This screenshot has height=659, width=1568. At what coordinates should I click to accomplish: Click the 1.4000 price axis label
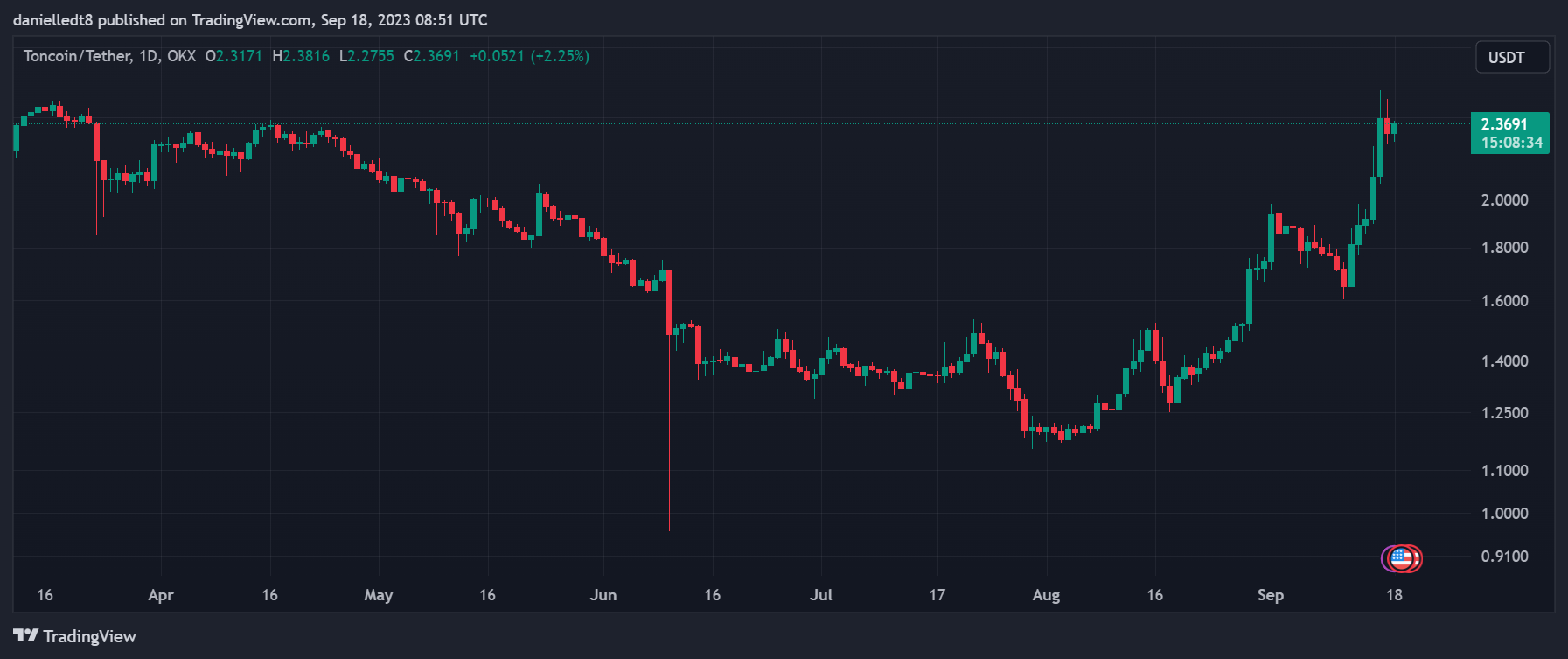pos(1505,361)
